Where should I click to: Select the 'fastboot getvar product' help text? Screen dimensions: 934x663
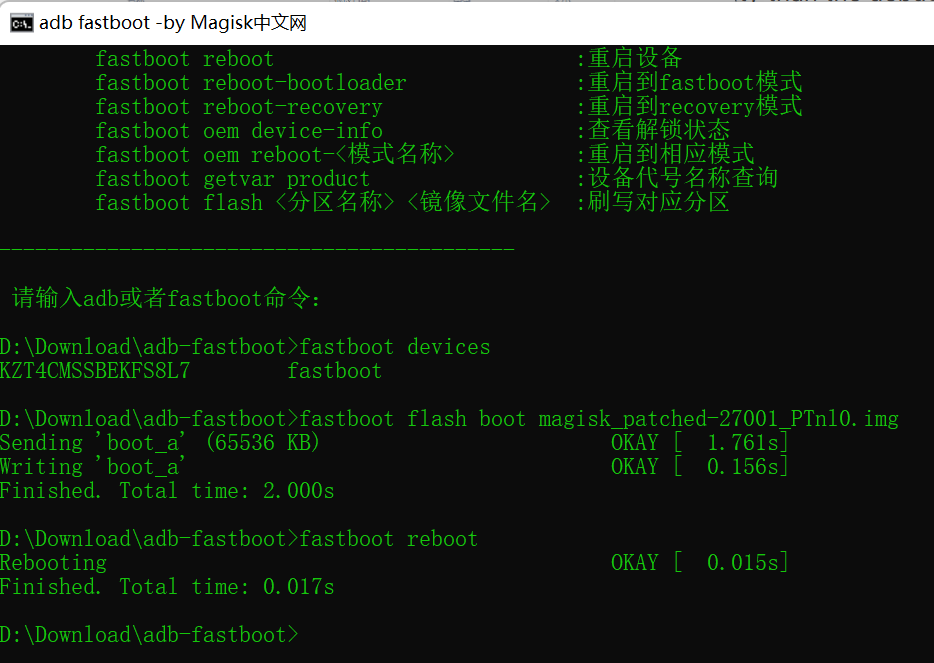pyautogui.click(x=228, y=178)
